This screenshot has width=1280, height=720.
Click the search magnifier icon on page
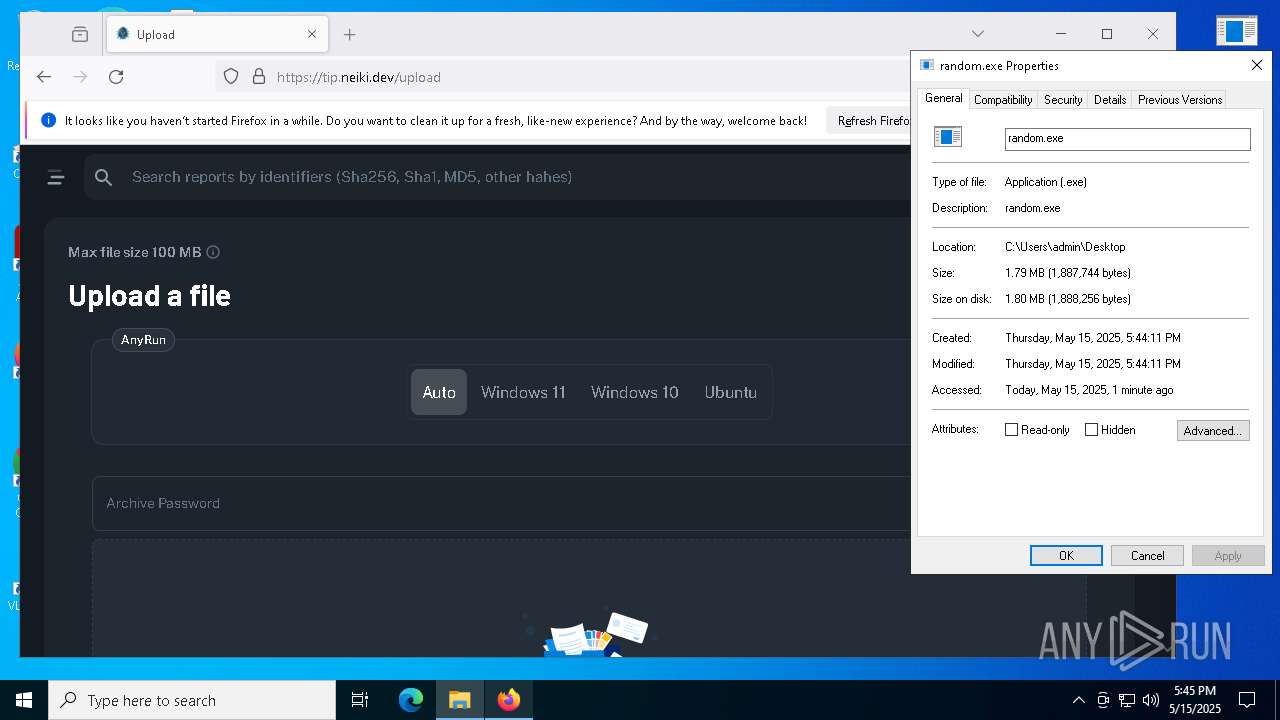[103, 177]
